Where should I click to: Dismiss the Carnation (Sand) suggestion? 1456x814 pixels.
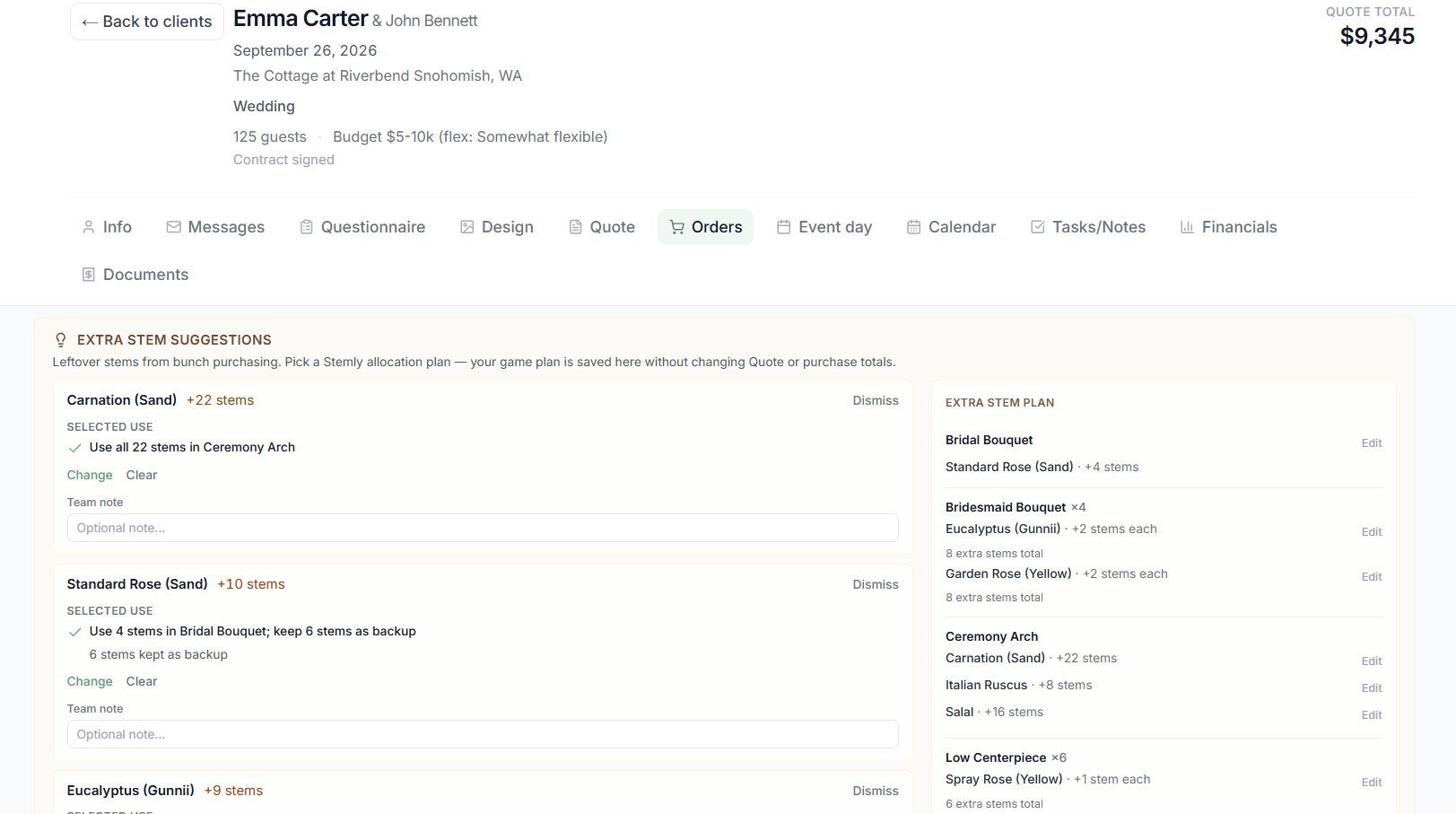click(876, 400)
